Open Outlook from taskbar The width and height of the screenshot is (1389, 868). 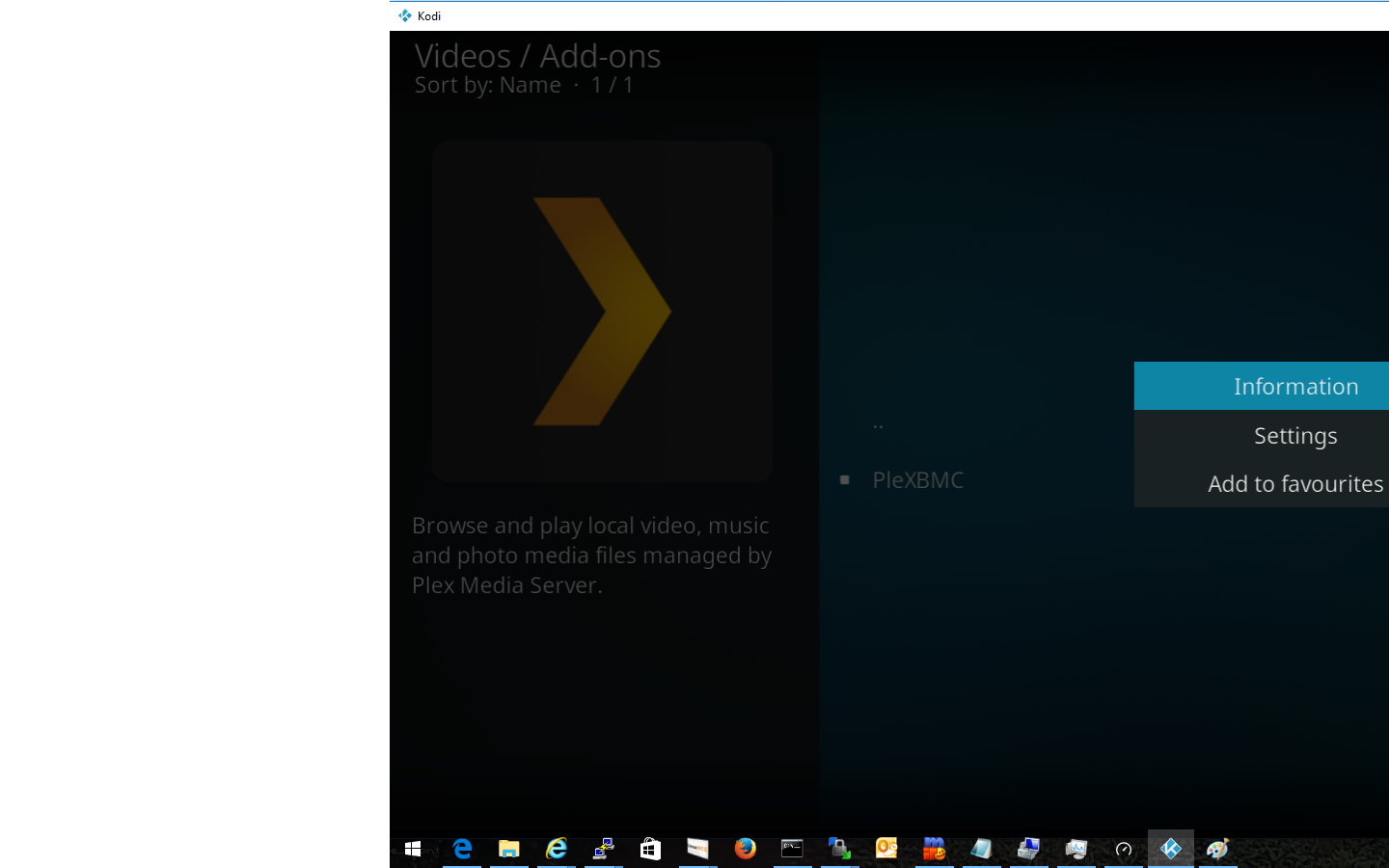coord(887,849)
